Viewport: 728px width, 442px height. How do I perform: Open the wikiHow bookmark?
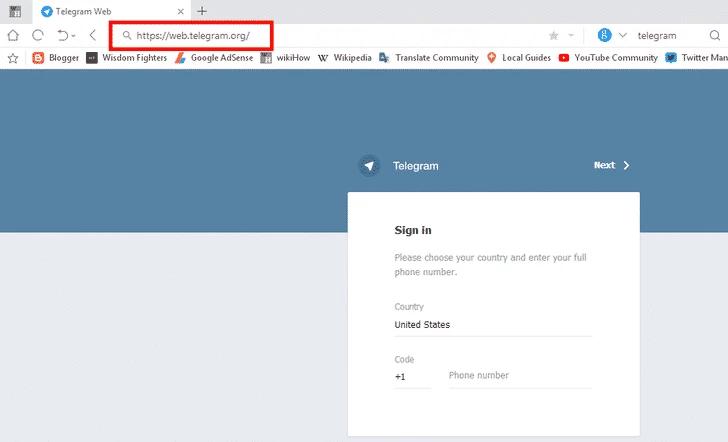tap(284, 58)
